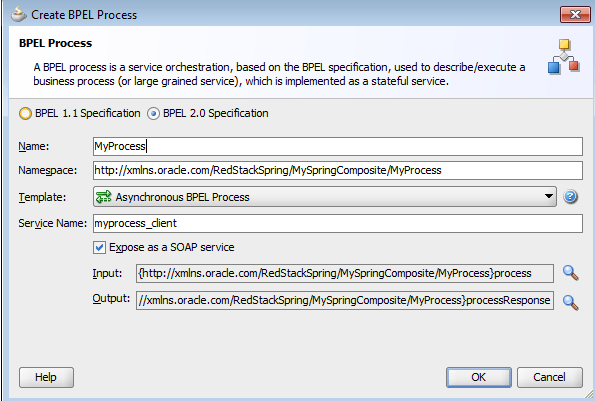The height and width of the screenshot is (401, 595).
Task: Select BPEL 2.0 Specification radio button
Action: coord(153,113)
